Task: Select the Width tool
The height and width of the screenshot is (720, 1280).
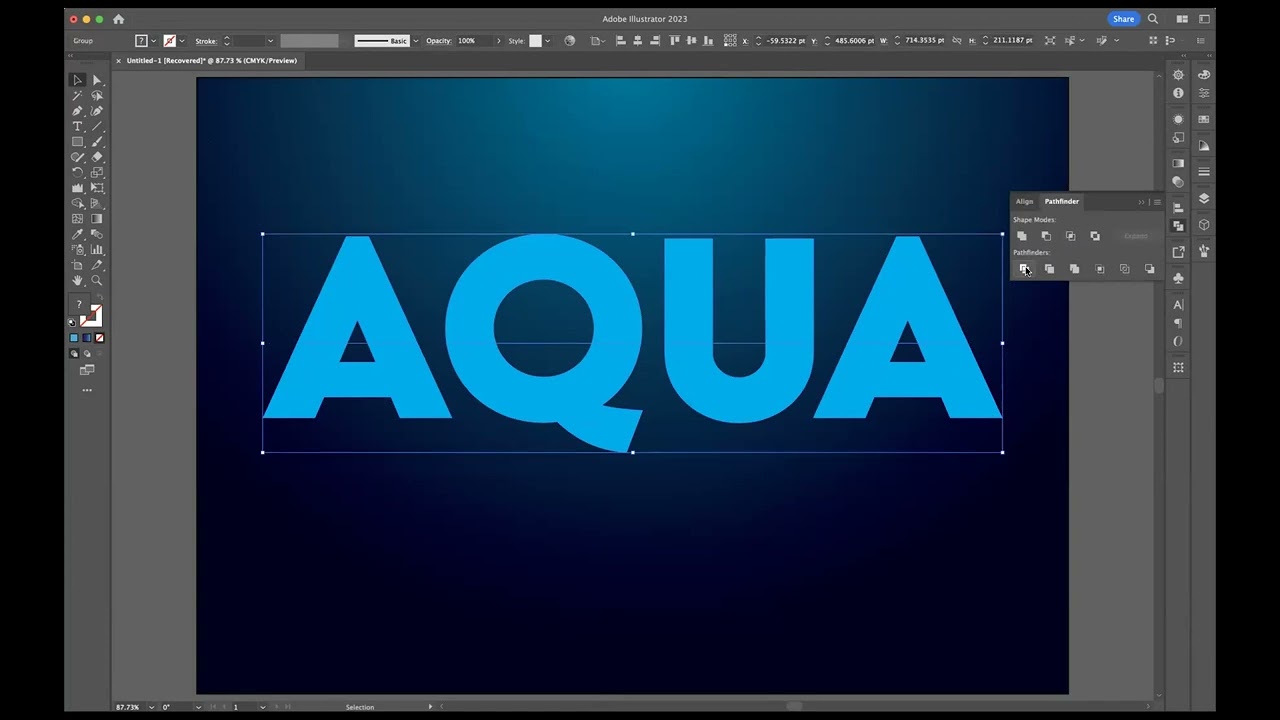Action: pos(77,188)
